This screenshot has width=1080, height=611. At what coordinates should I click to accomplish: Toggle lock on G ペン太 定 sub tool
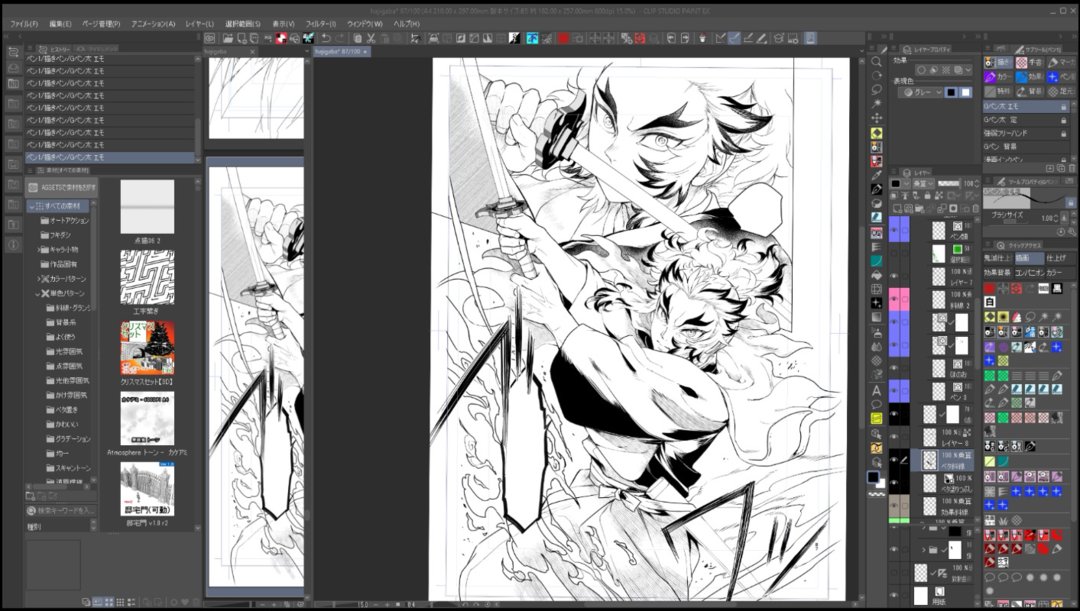tap(1064, 120)
